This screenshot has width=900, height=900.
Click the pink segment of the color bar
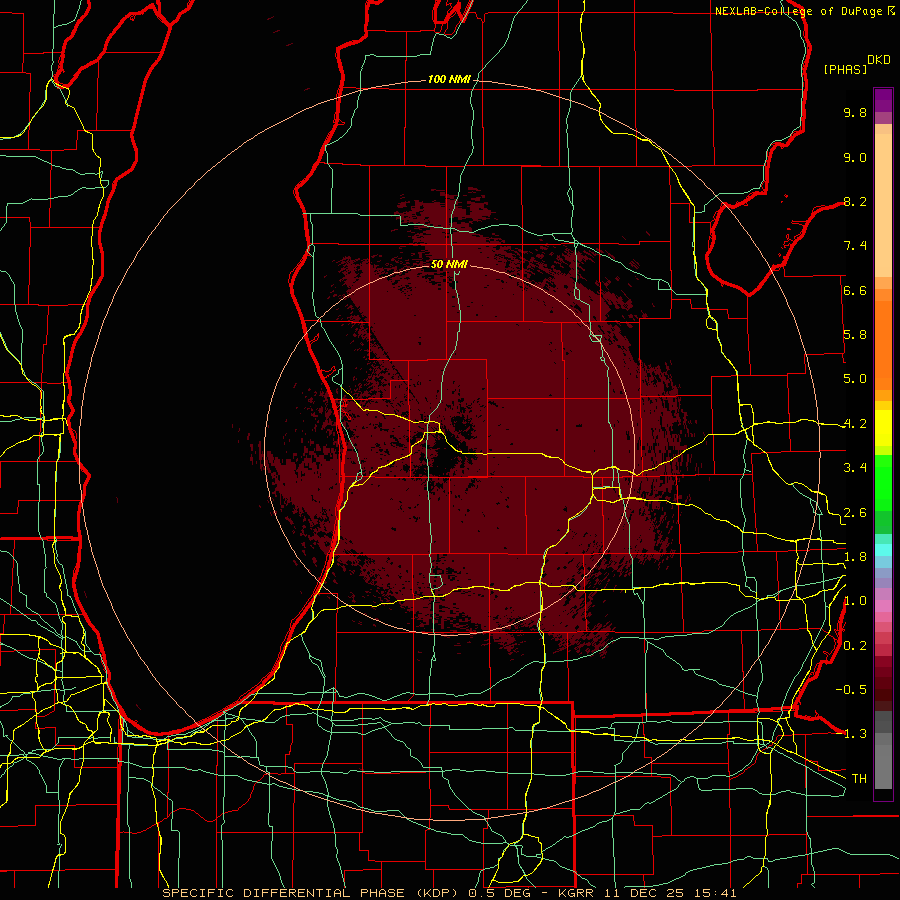(883, 606)
